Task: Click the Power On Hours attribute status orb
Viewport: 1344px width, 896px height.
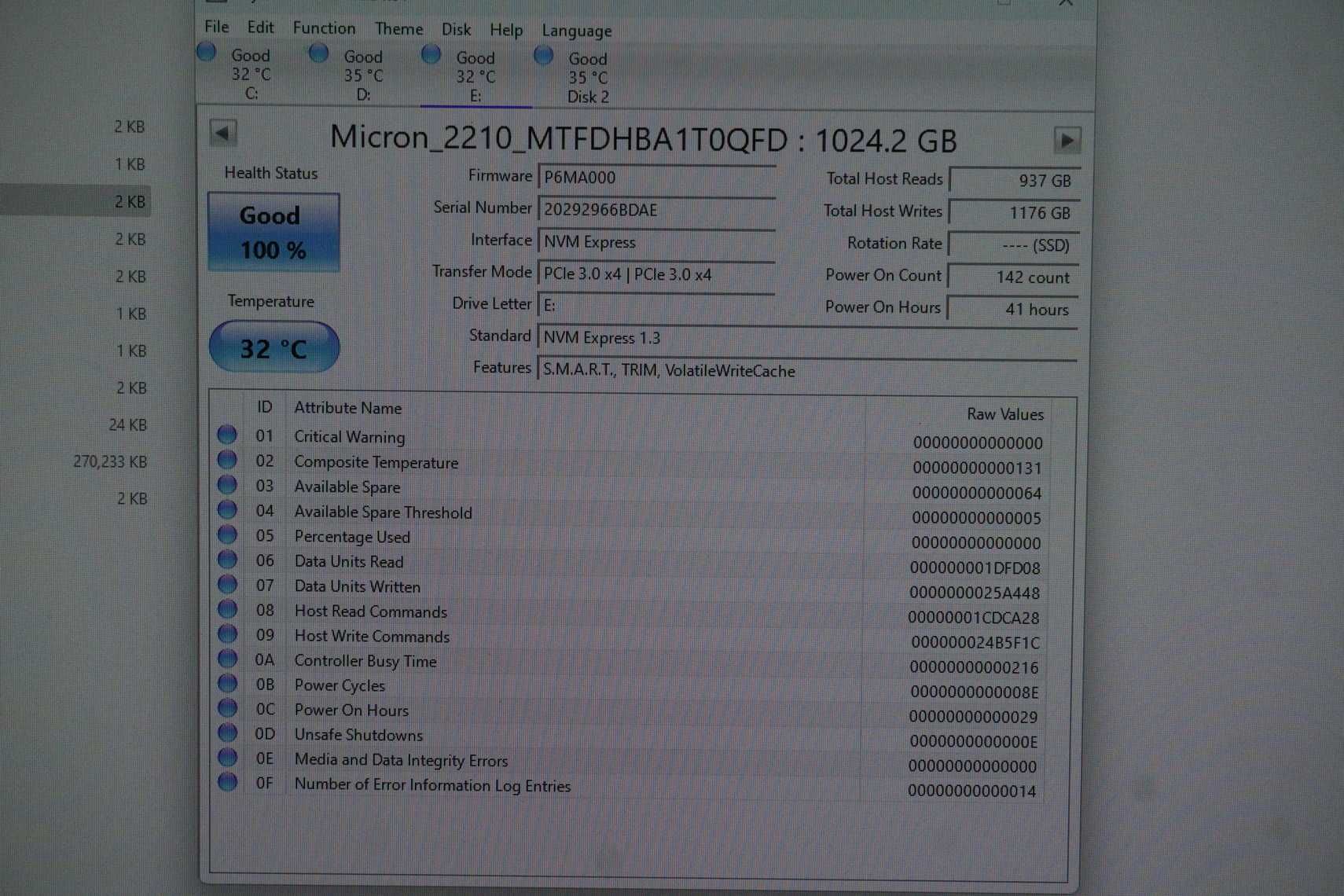Action: pos(227,707)
